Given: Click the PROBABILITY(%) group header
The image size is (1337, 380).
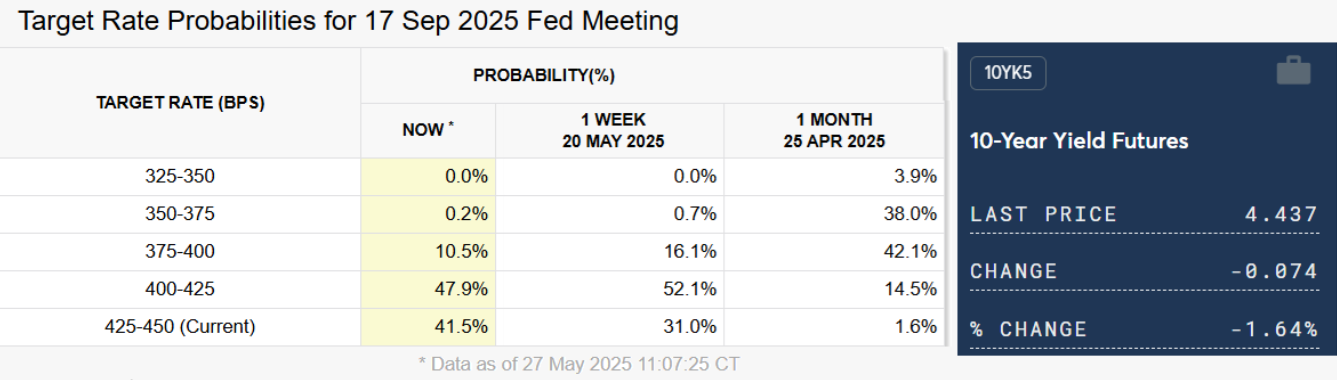Looking at the screenshot, I should (543, 76).
